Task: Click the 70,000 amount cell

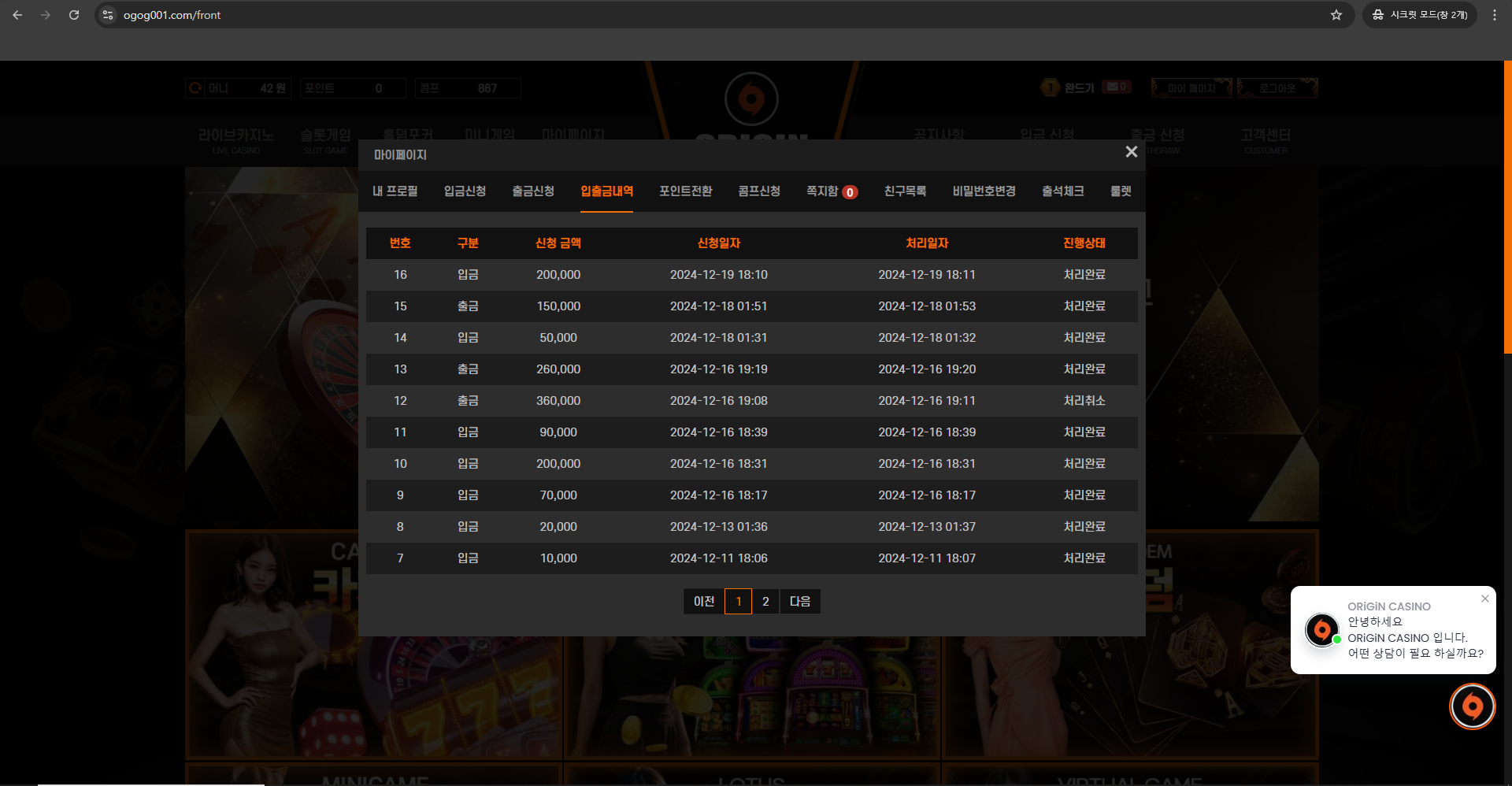Action: pos(558,495)
